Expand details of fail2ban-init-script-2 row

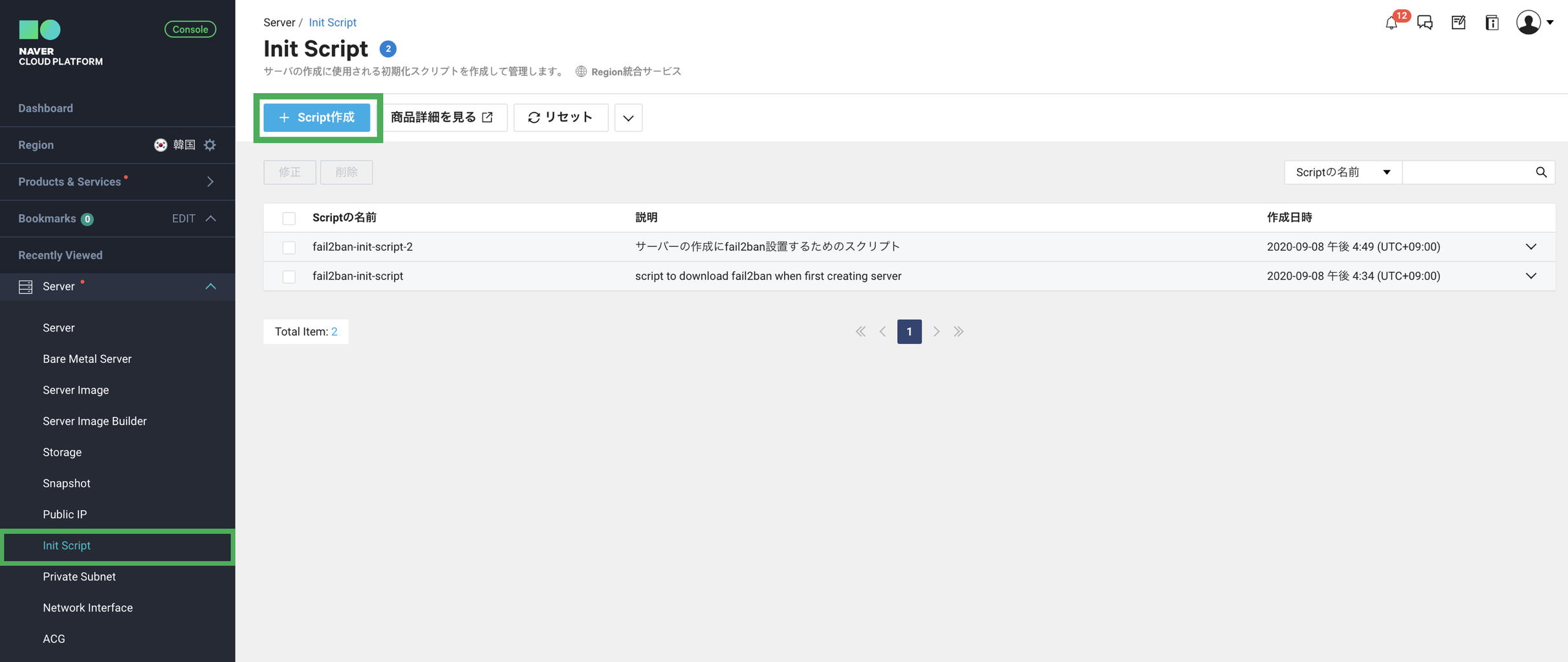tap(1530, 246)
